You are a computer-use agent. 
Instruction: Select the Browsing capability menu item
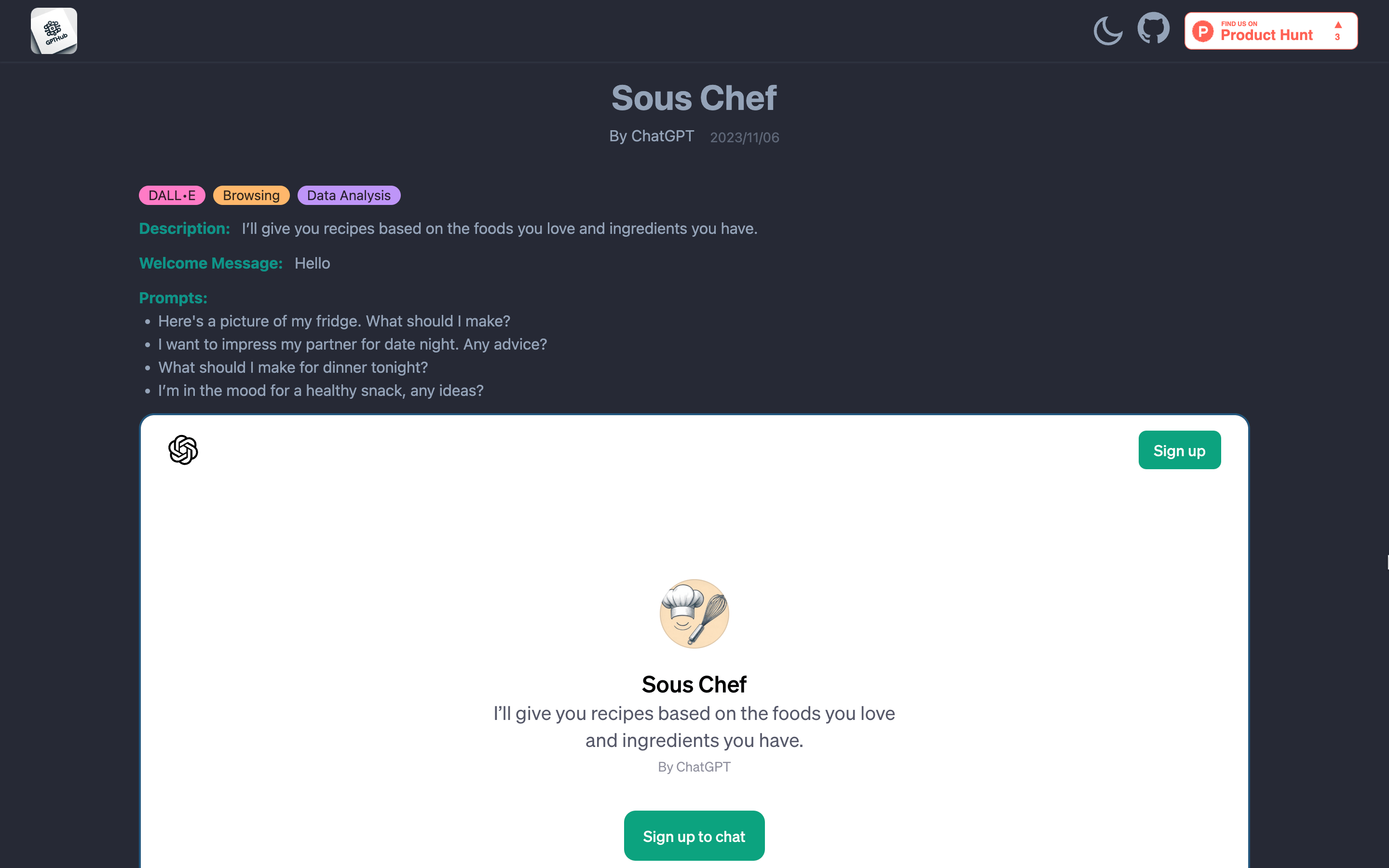[250, 195]
